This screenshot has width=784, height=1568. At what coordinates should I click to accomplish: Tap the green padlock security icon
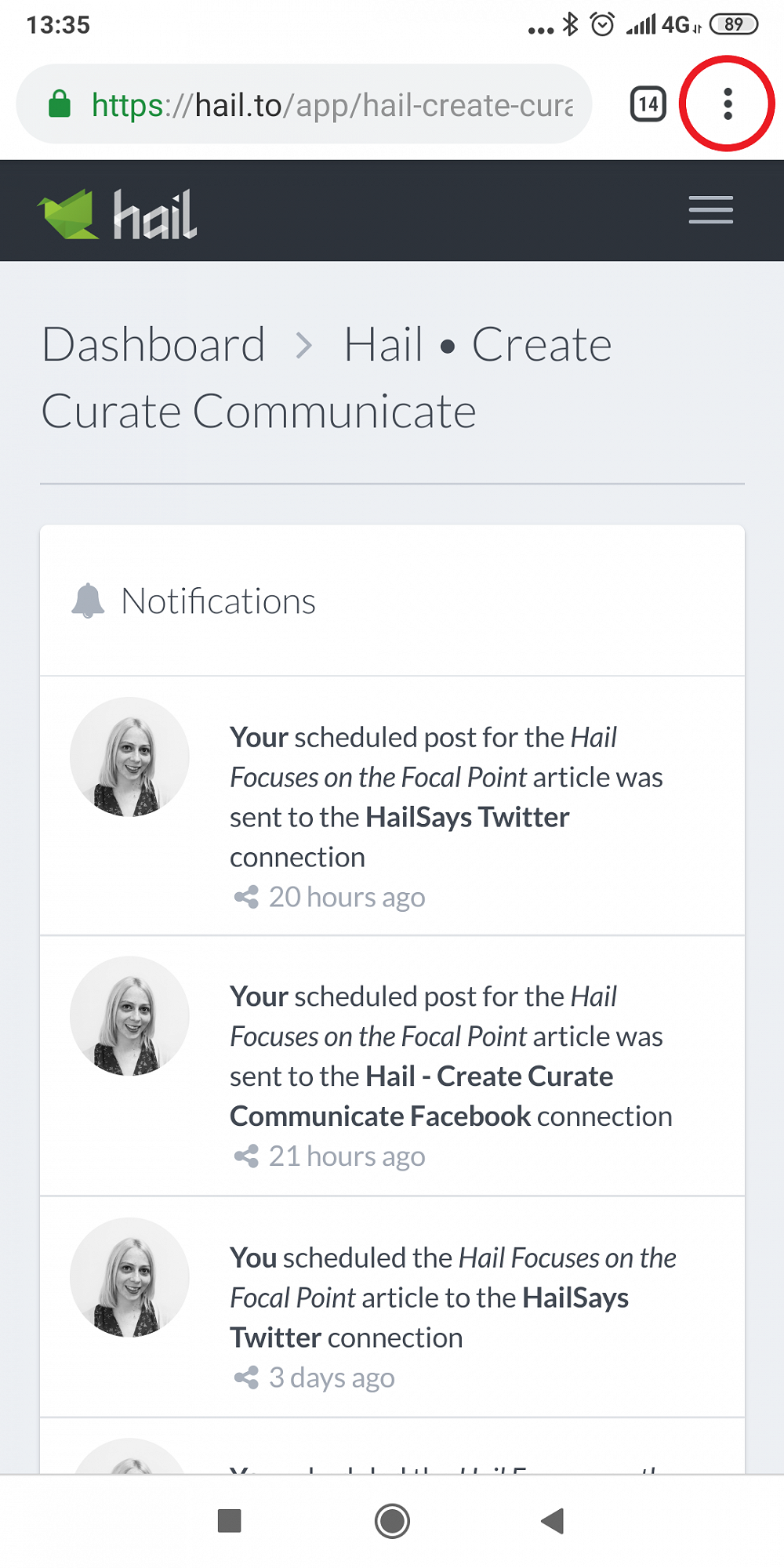click(60, 104)
